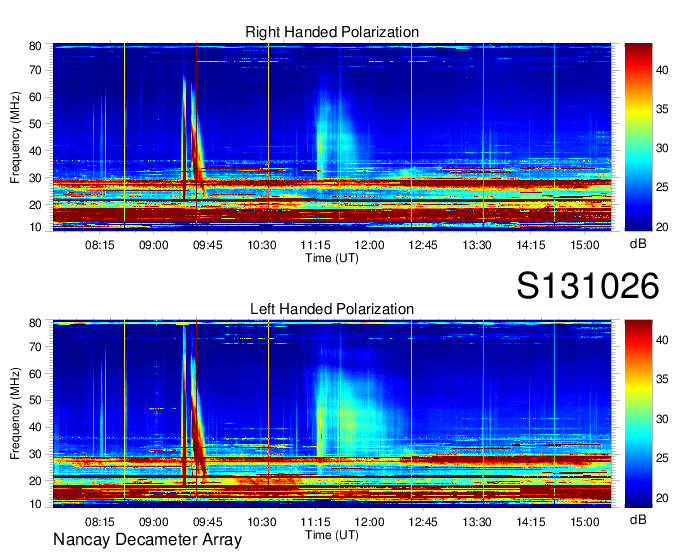Select the S131026 identifier label
Image resolution: width=680 pixels, height=552 pixels.
588,286
